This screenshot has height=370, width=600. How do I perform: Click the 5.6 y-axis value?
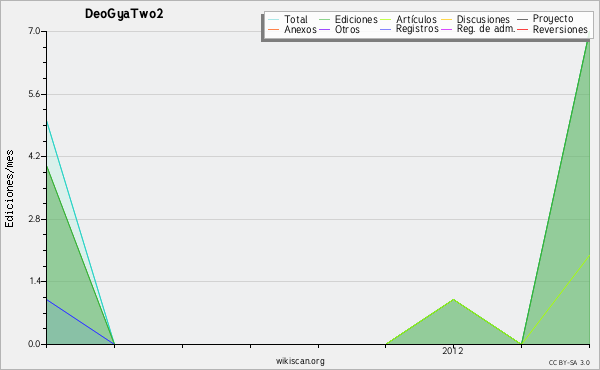pos(34,94)
